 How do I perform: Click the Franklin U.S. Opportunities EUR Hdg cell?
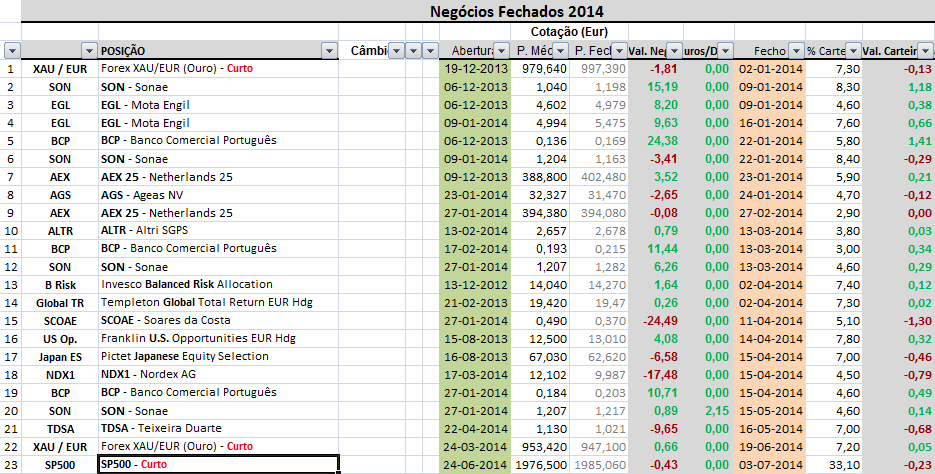point(218,338)
